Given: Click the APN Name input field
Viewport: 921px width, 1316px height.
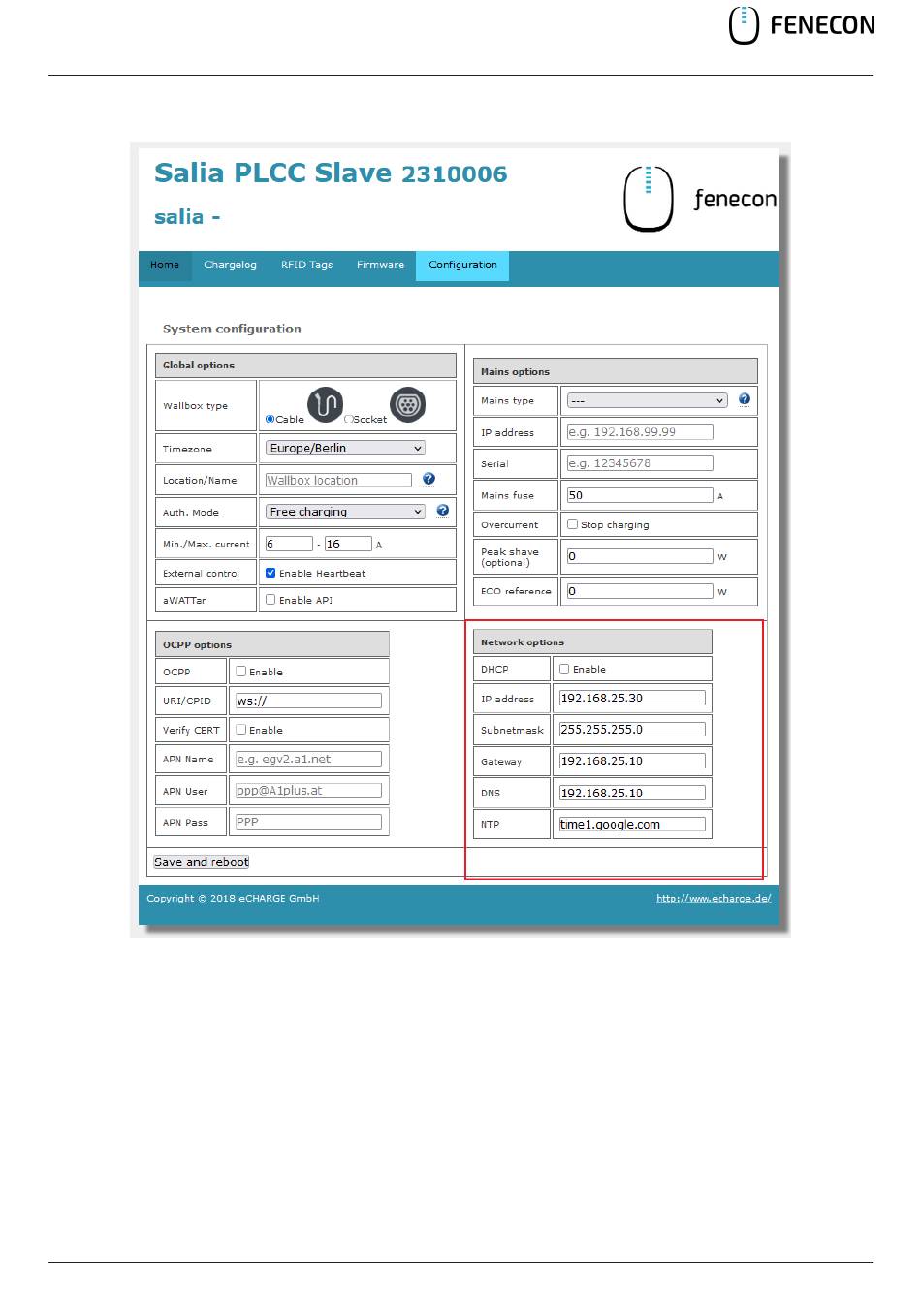Looking at the screenshot, I should (x=308, y=759).
